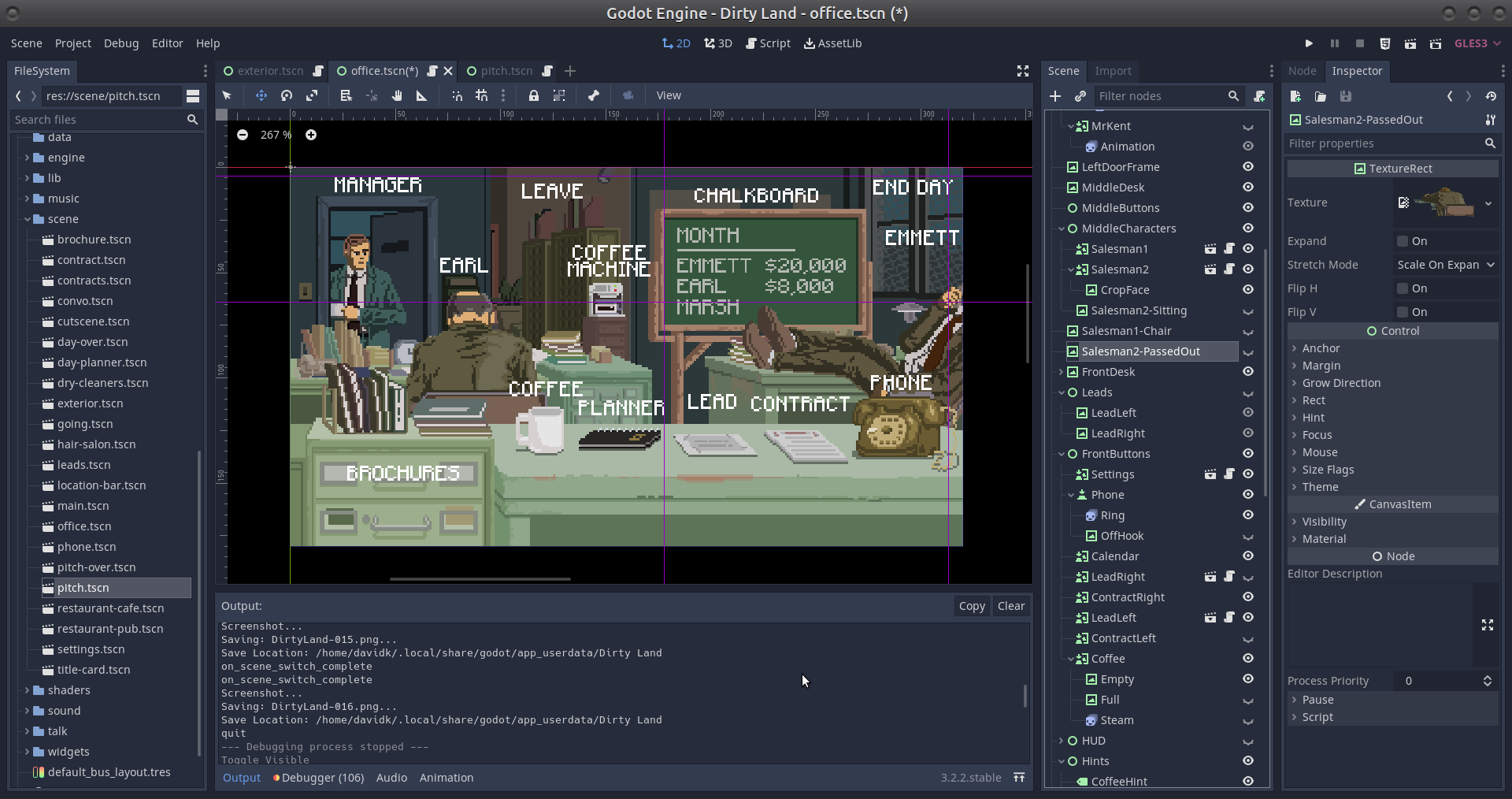Add a new child node
Image resolution: width=1512 pixels, height=799 pixels.
point(1055,96)
